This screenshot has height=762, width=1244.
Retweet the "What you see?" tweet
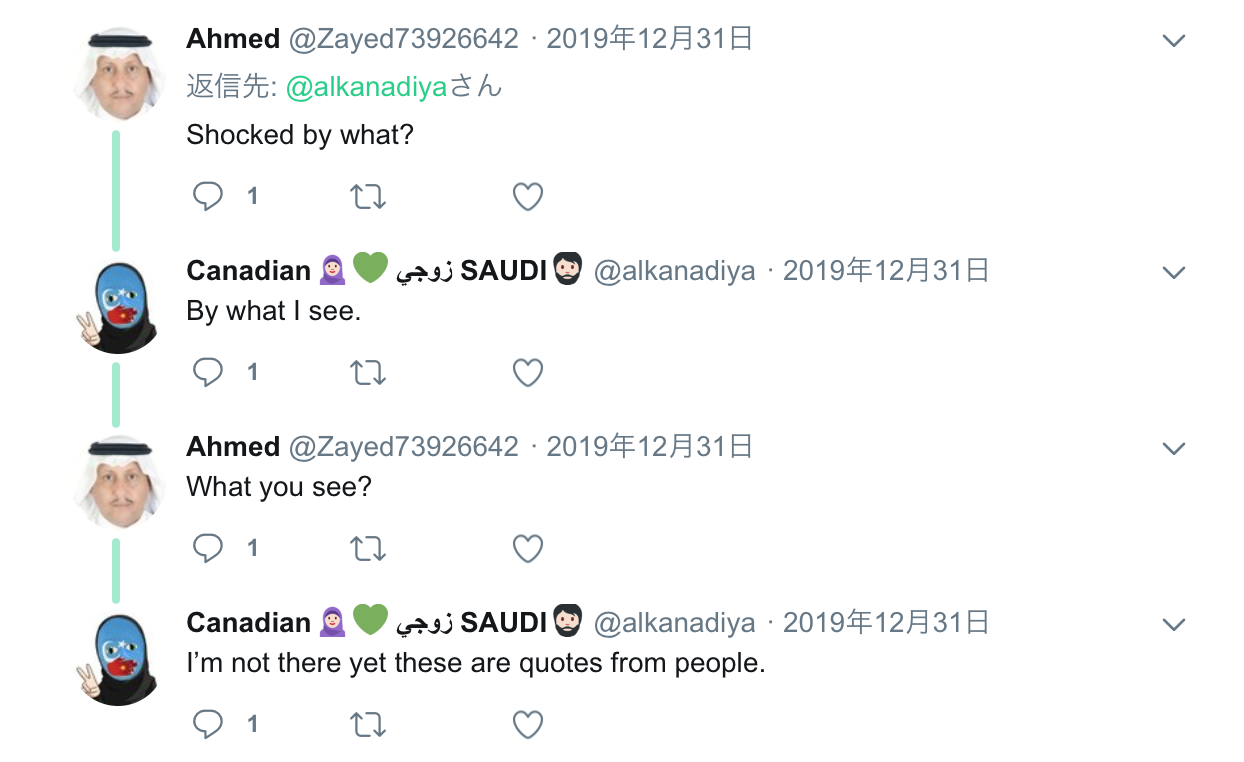pyautogui.click(x=368, y=548)
